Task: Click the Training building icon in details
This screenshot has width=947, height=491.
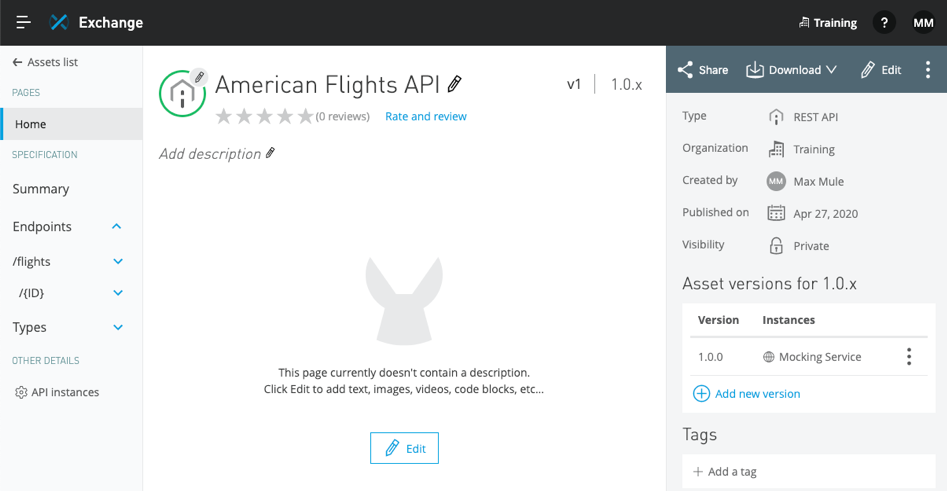Action: point(776,149)
